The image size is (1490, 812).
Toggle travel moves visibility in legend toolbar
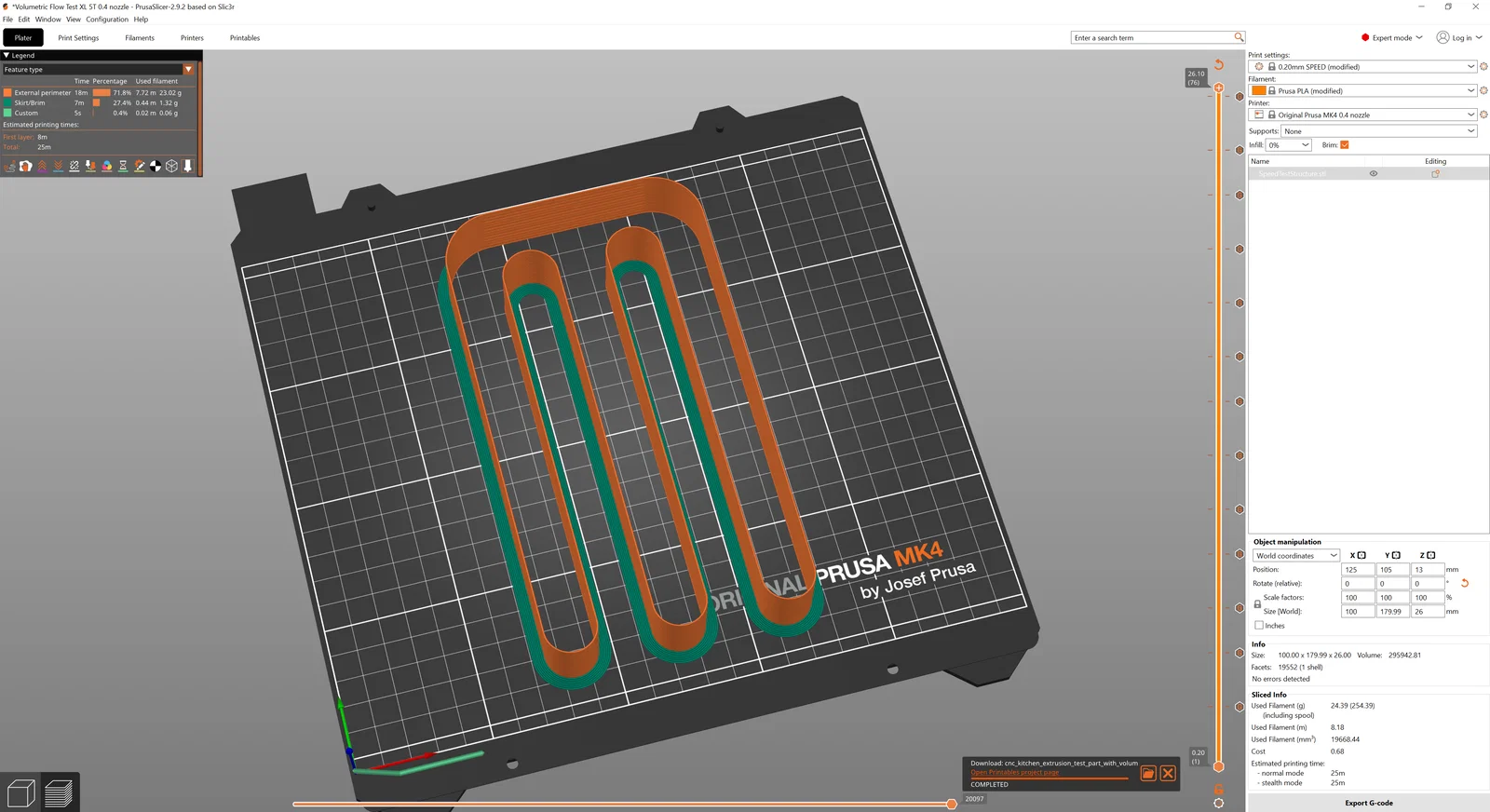[x=9, y=166]
